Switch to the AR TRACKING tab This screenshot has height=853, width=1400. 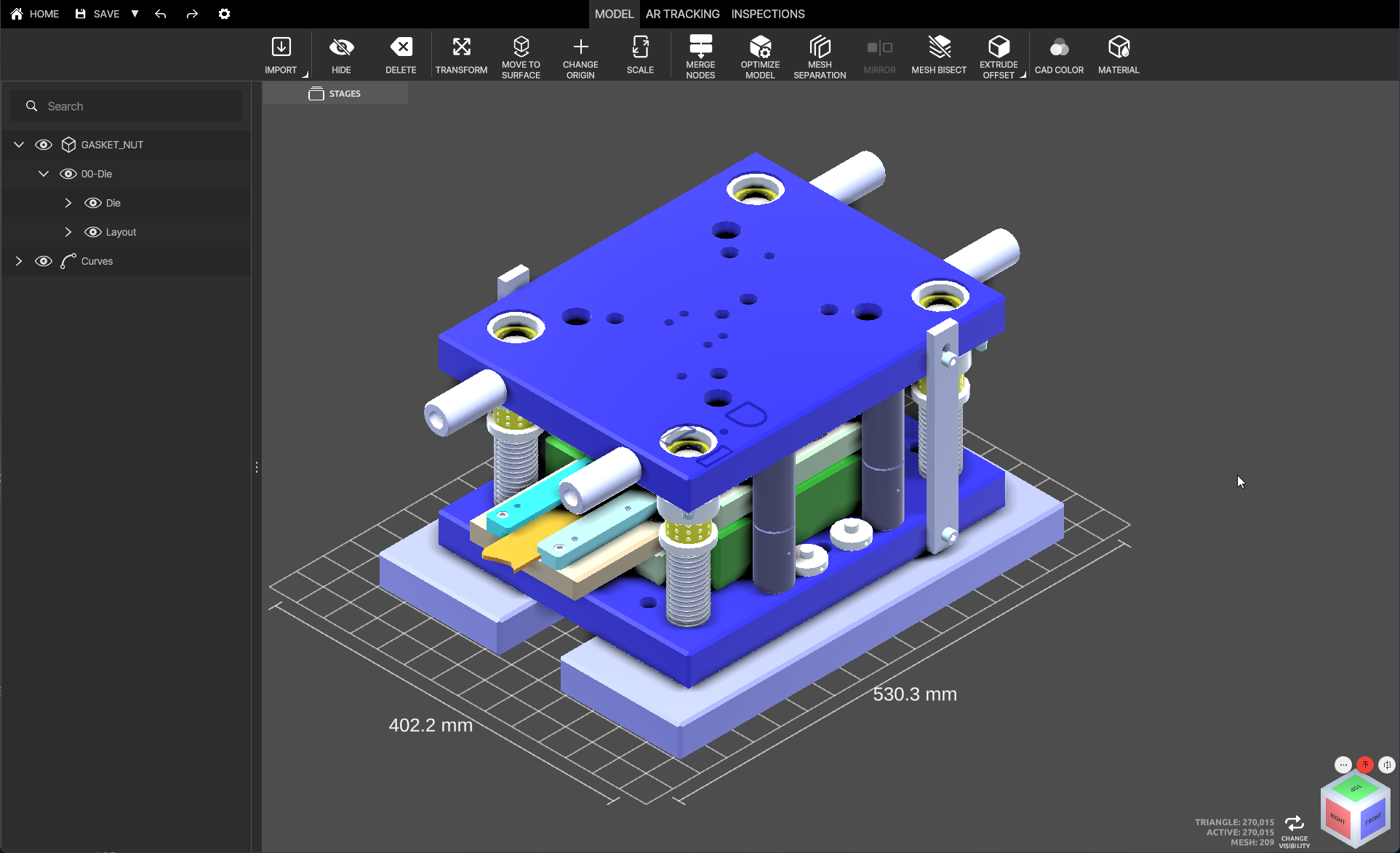[682, 14]
